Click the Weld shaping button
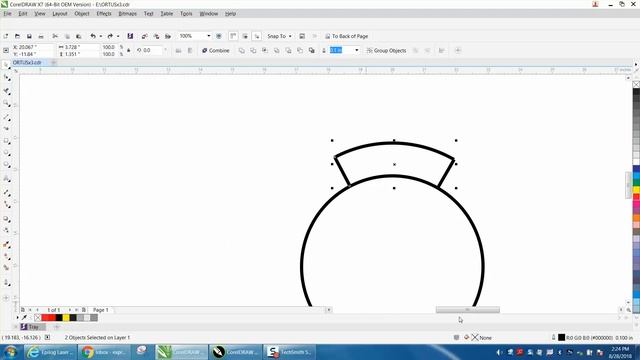 click(242, 51)
